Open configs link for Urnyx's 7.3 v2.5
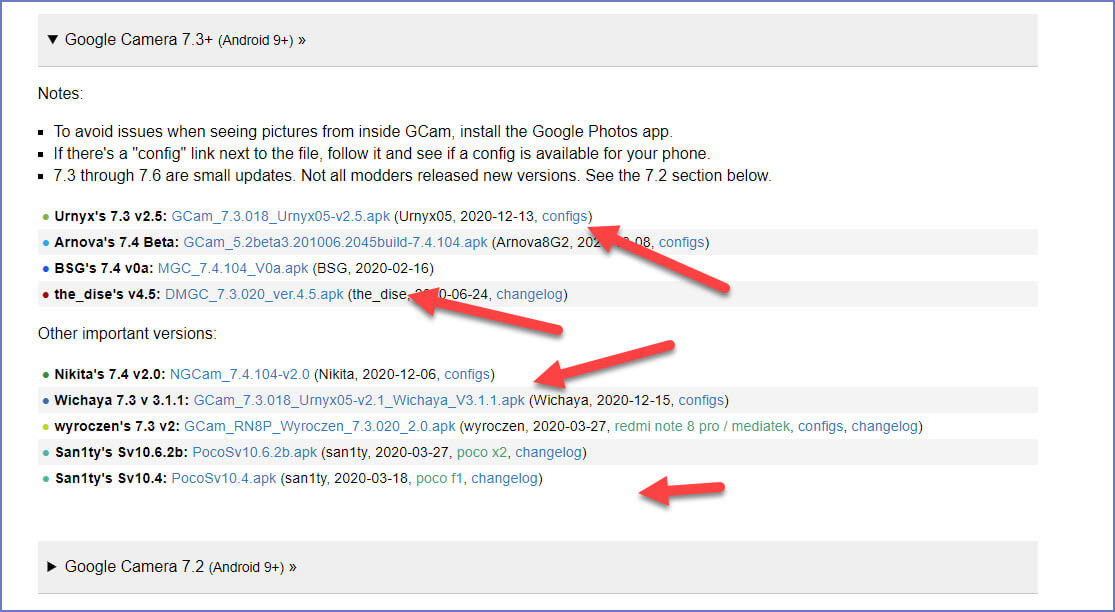This screenshot has width=1115, height=612. (565, 216)
